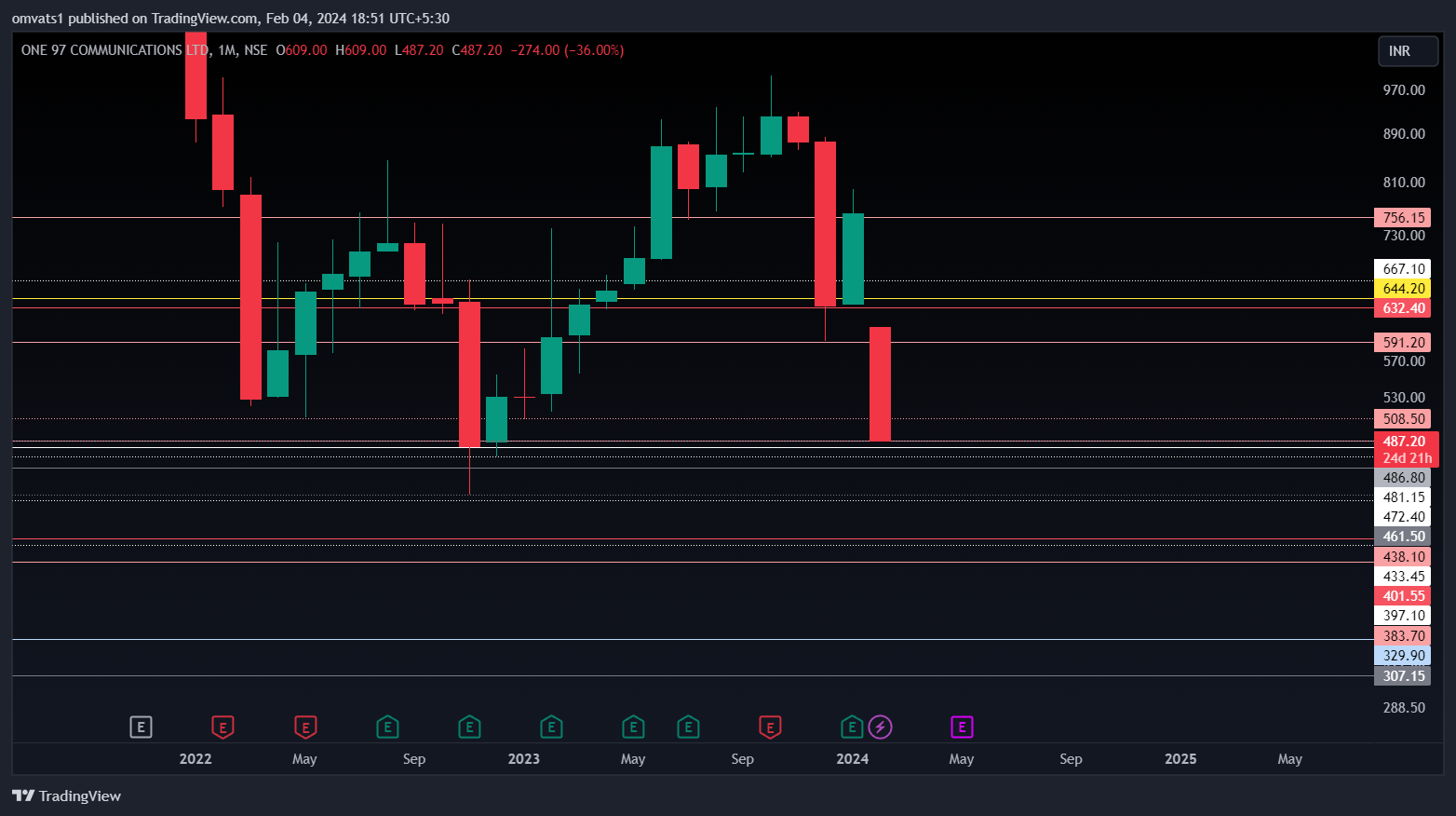Select the 397.10 price label
Image resolution: width=1456 pixels, height=816 pixels.
point(1403,616)
